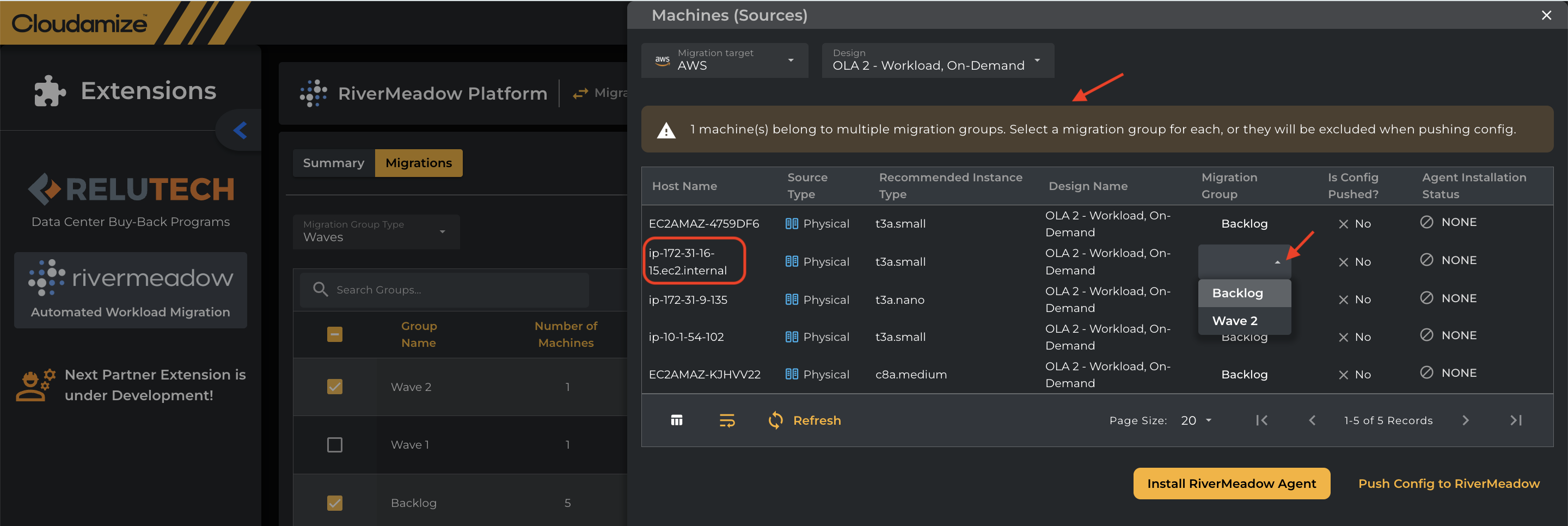This screenshot has height=526, width=1568.
Task: Go to the last page of records
Action: 1516,420
